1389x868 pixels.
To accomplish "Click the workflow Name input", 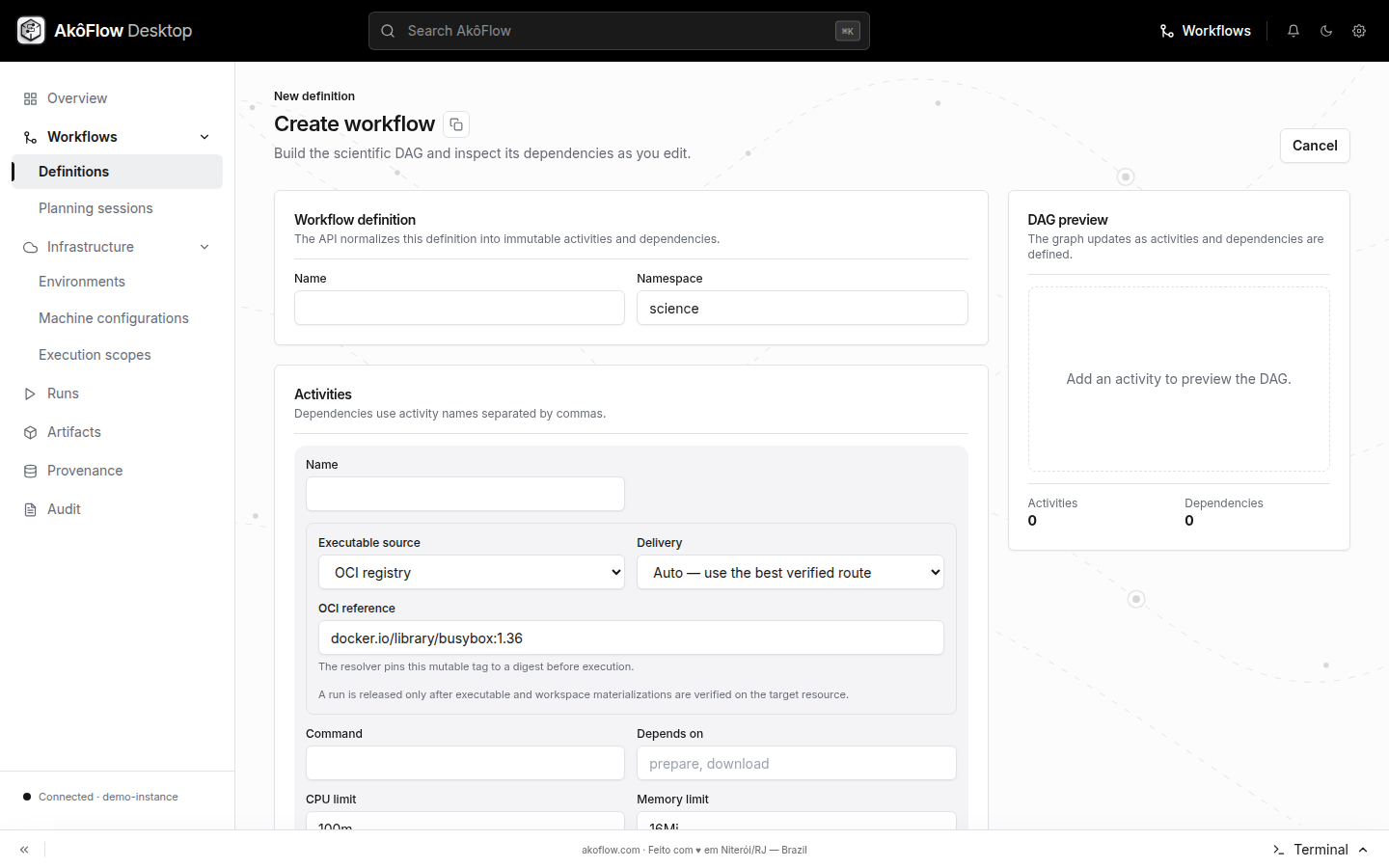I will point(459,308).
